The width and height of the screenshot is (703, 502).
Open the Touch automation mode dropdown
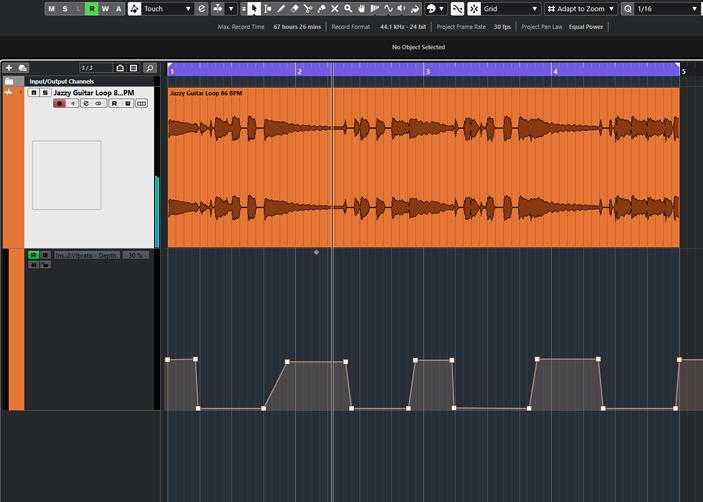[x=166, y=9]
